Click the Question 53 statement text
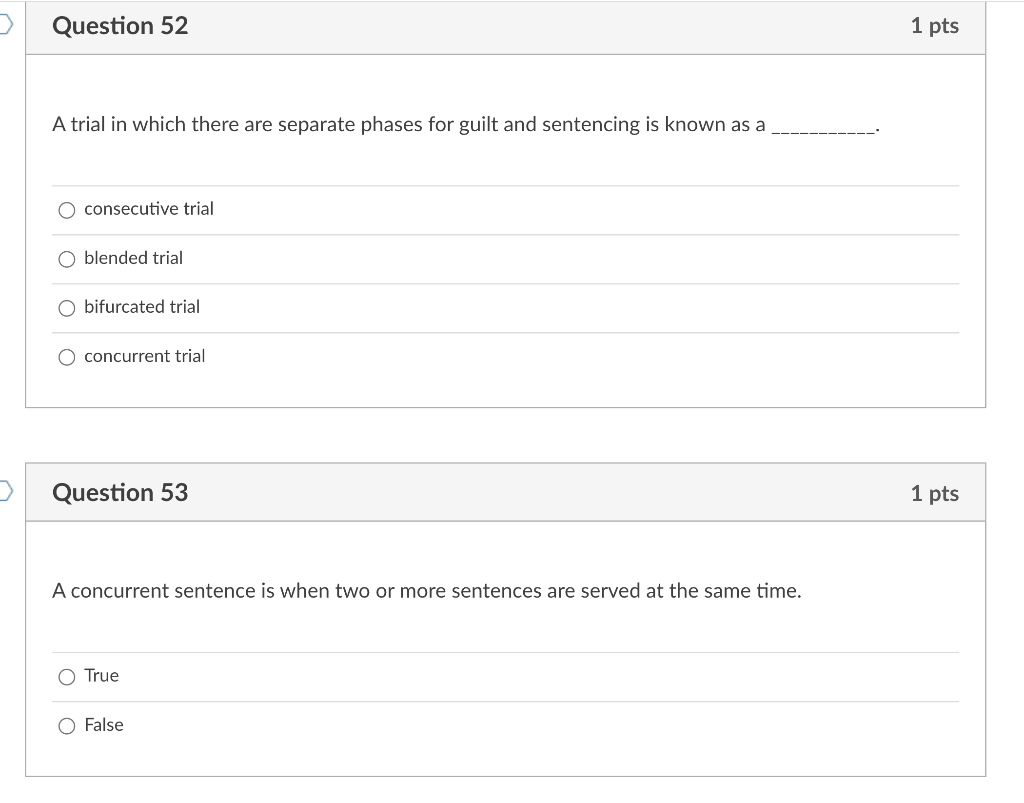Screen dimensions: 1024x803 click(425, 590)
